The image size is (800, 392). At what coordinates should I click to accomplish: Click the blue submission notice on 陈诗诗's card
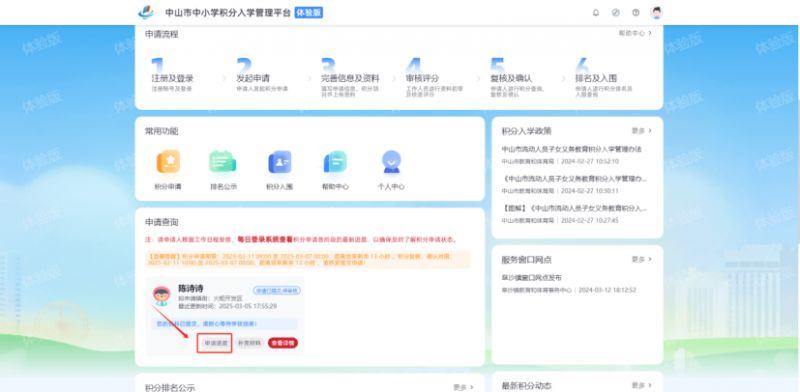pos(224,324)
